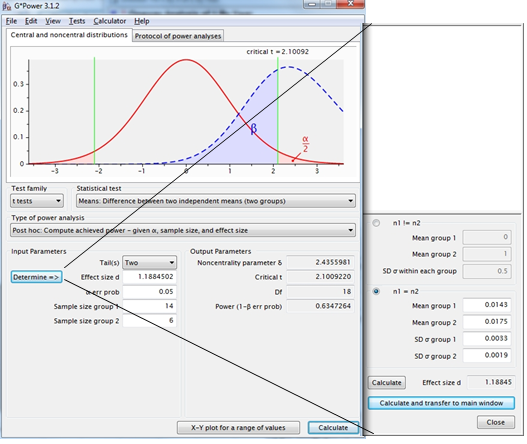Close the G*Power window
The width and height of the screenshot is (527, 444).
350,4
